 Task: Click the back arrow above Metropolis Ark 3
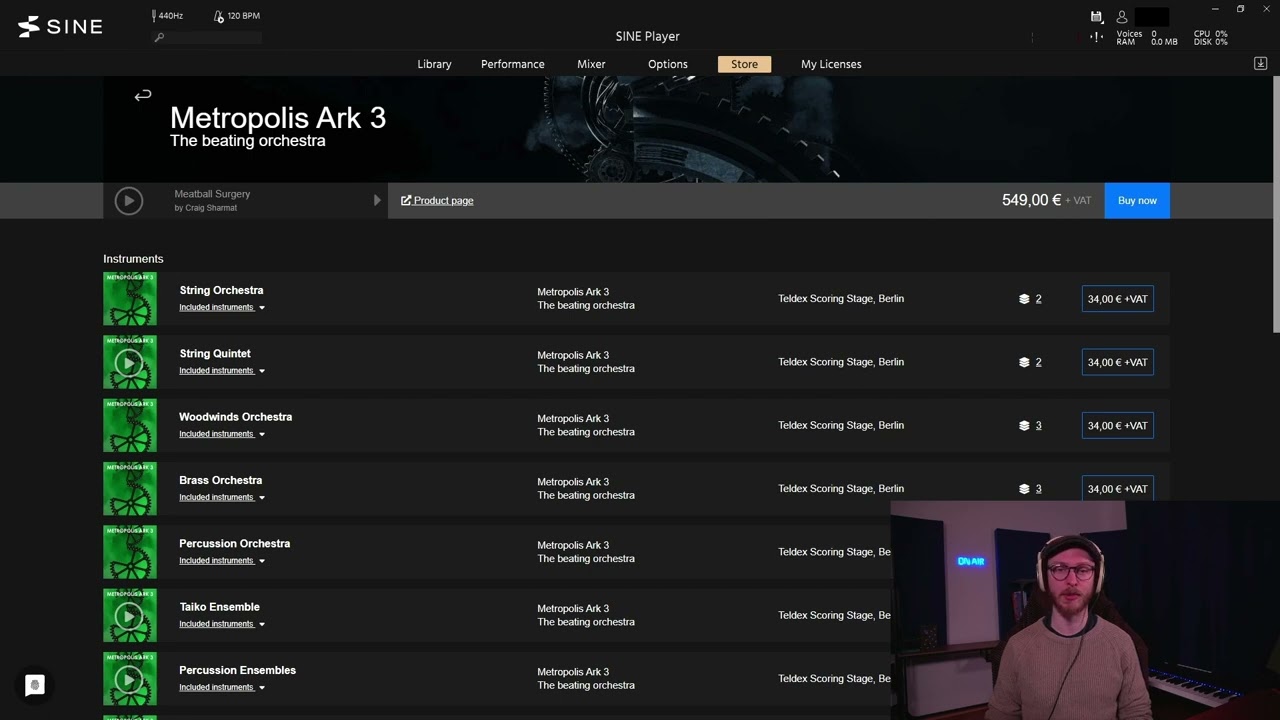pos(143,95)
